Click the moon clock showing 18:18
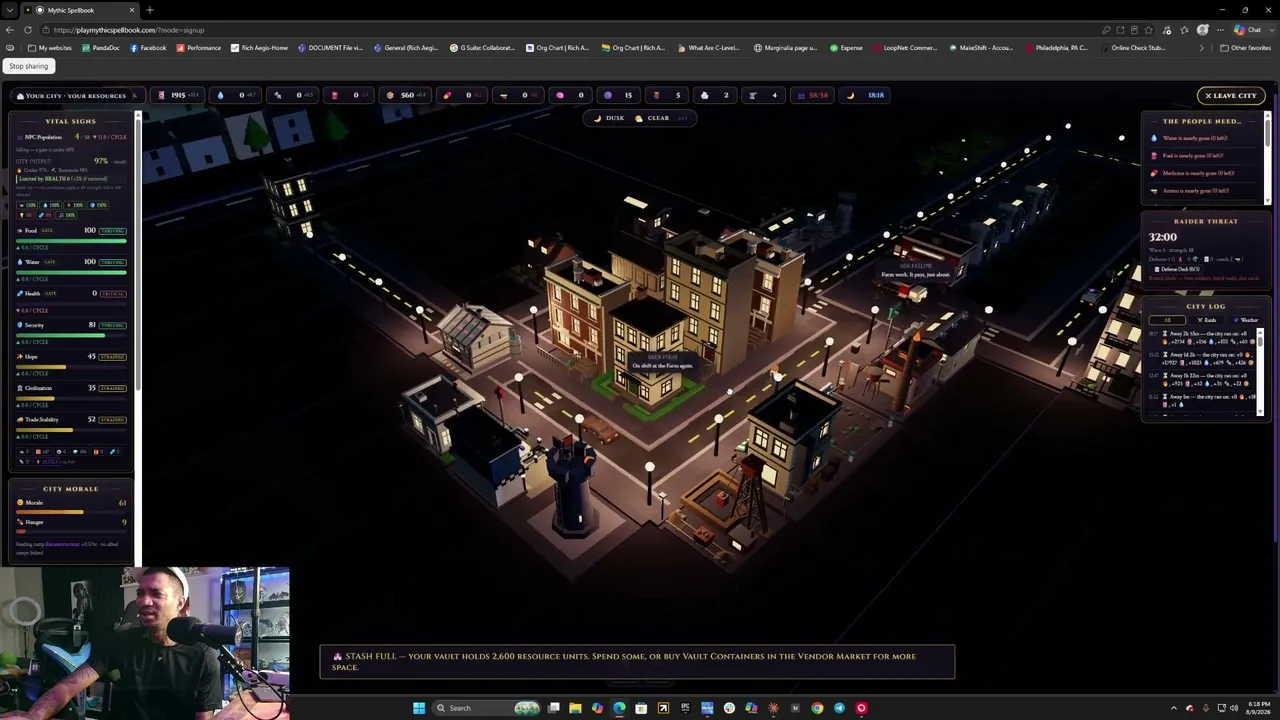Viewport: 1280px width, 720px height. pyautogui.click(x=867, y=95)
